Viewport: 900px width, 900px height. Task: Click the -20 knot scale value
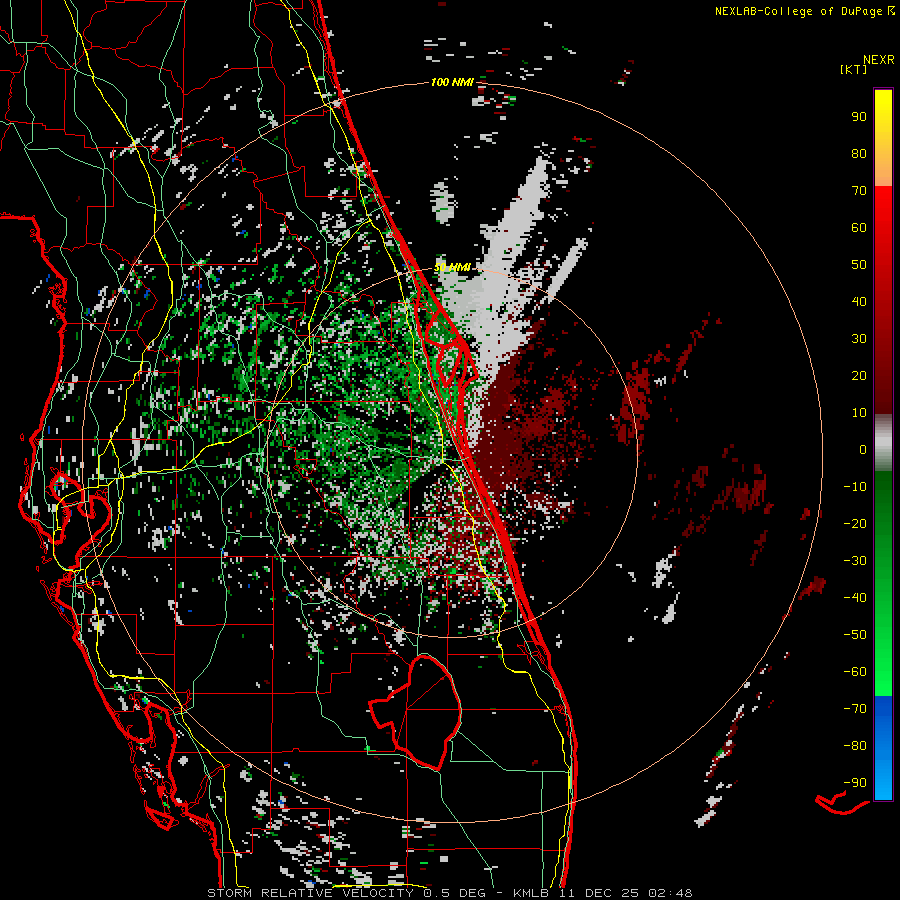click(x=855, y=523)
